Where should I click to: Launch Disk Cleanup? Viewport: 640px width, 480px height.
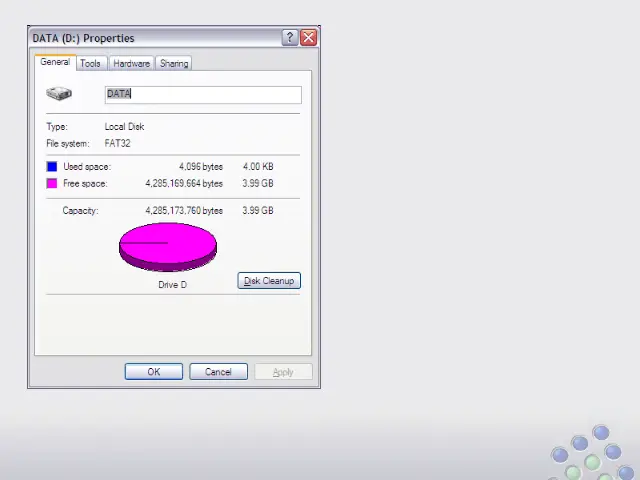click(269, 281)
